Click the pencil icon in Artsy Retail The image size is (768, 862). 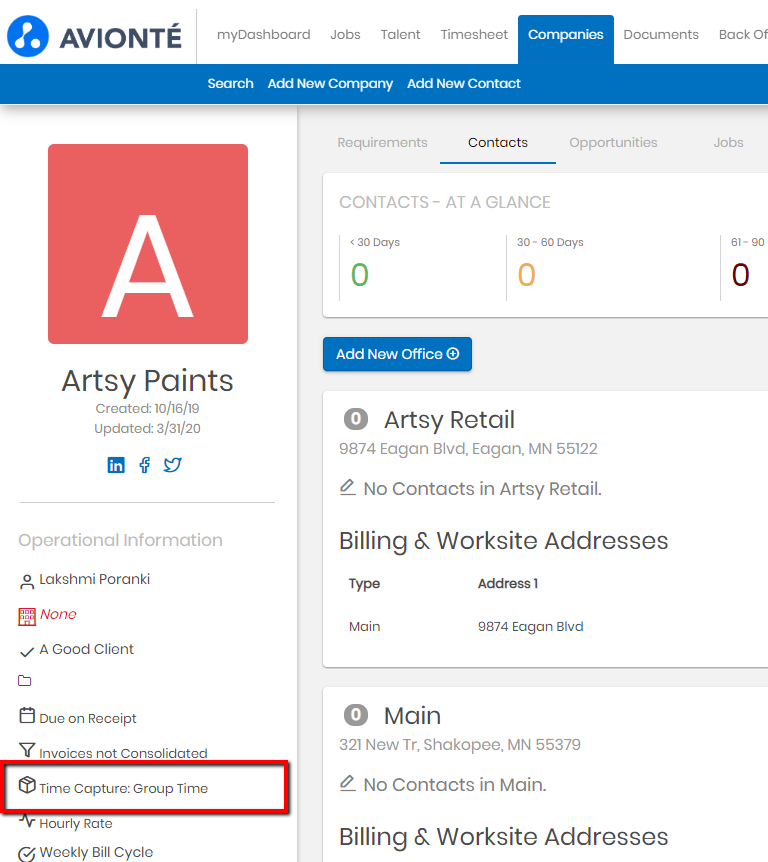coord(348,488)
